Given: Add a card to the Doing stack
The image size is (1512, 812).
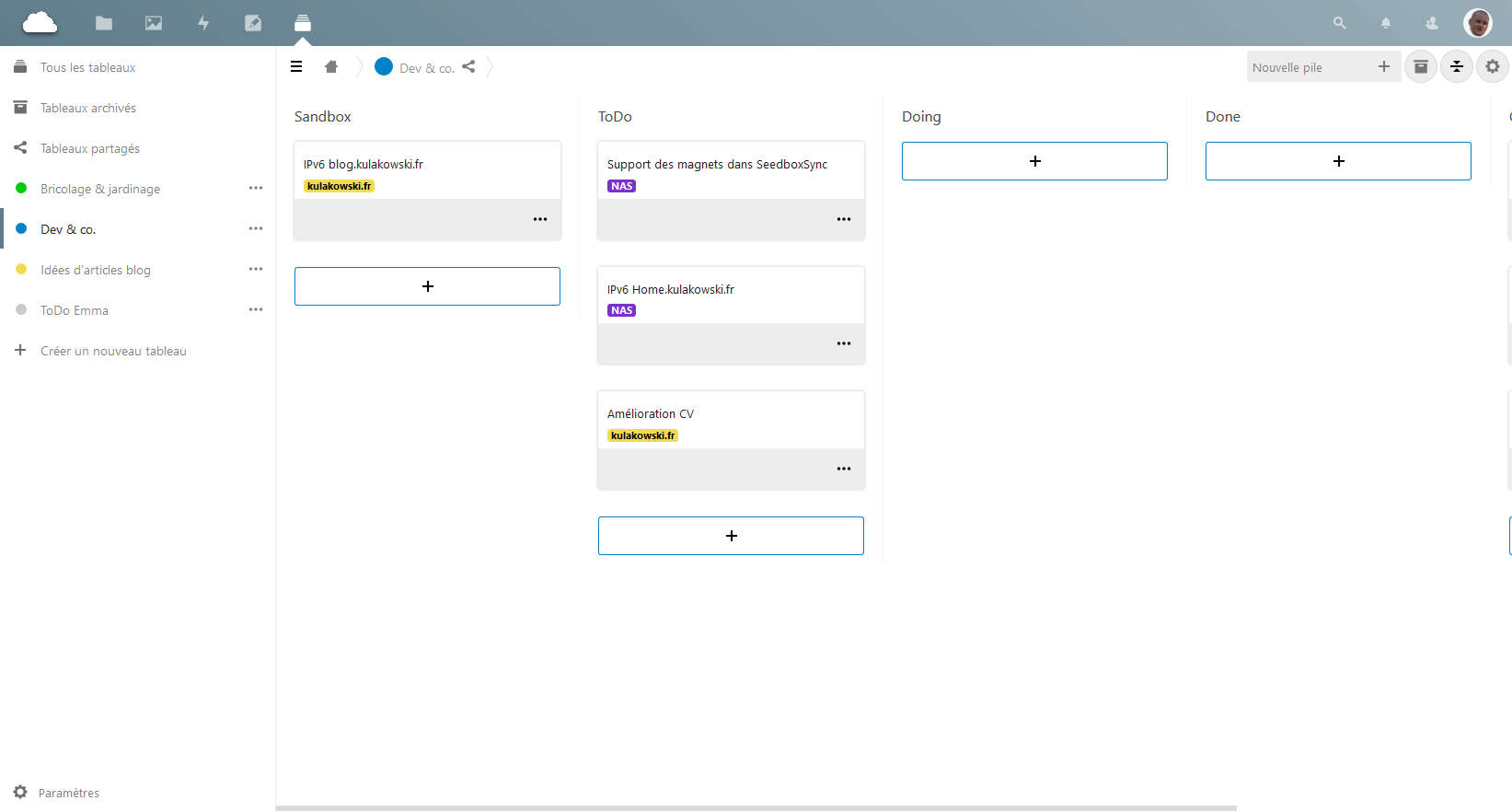Looking at the screenshot, I should pos(1034,161).
